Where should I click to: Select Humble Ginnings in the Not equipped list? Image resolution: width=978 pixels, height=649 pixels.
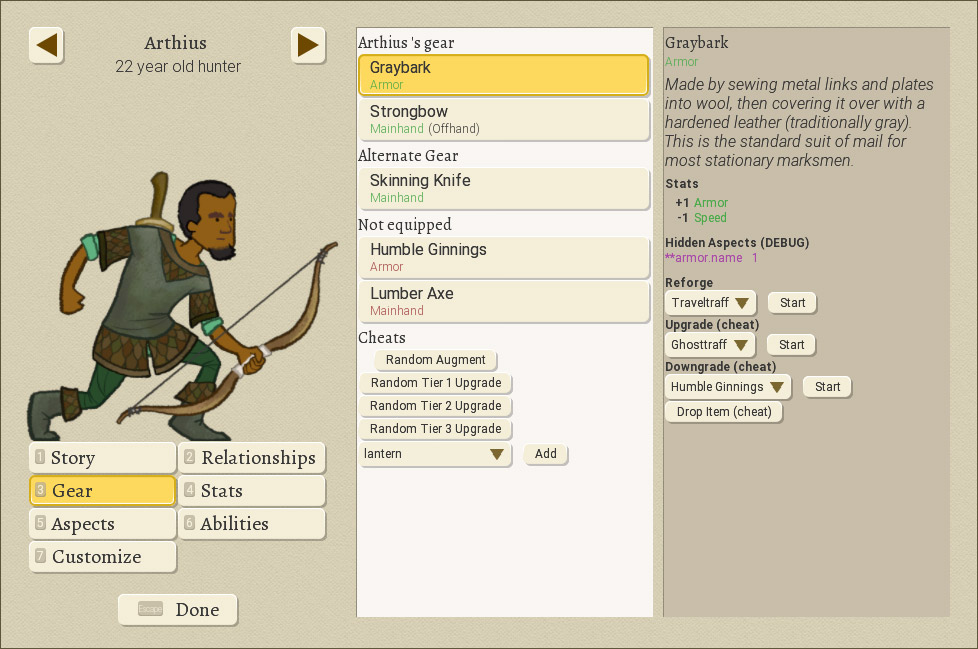coord(504,257)
